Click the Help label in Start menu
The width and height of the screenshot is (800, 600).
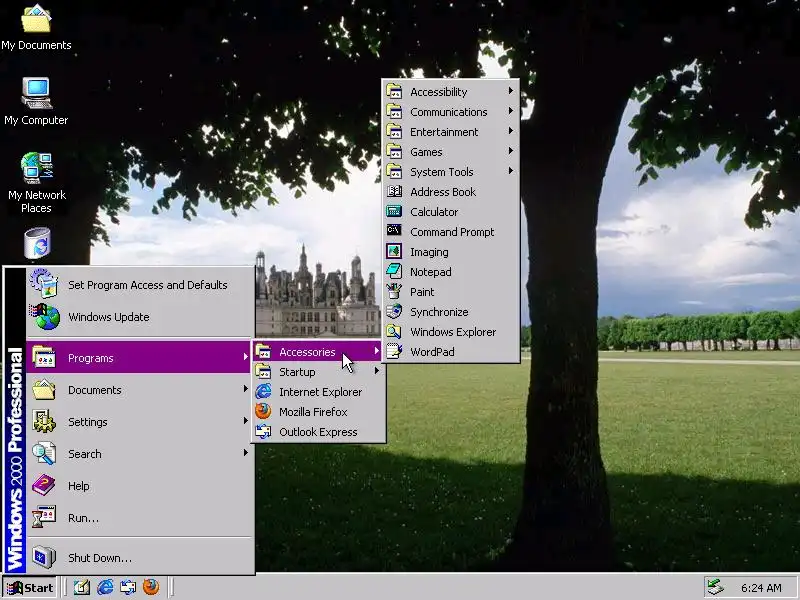(79, 486)
